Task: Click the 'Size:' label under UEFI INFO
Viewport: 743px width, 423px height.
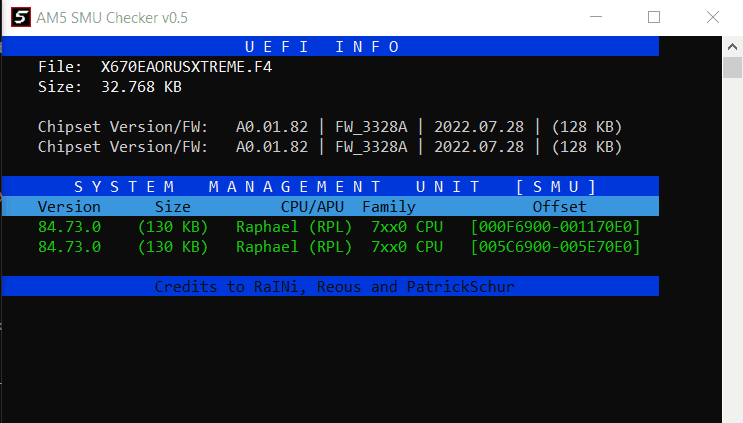Action: click(x=60, y=87)
